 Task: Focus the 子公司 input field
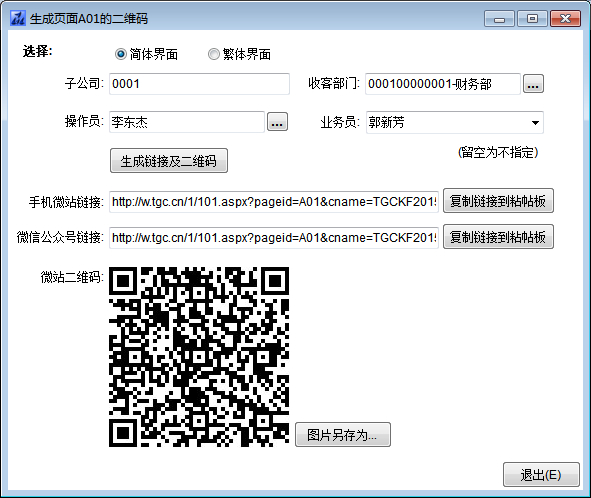coord(199,84)
